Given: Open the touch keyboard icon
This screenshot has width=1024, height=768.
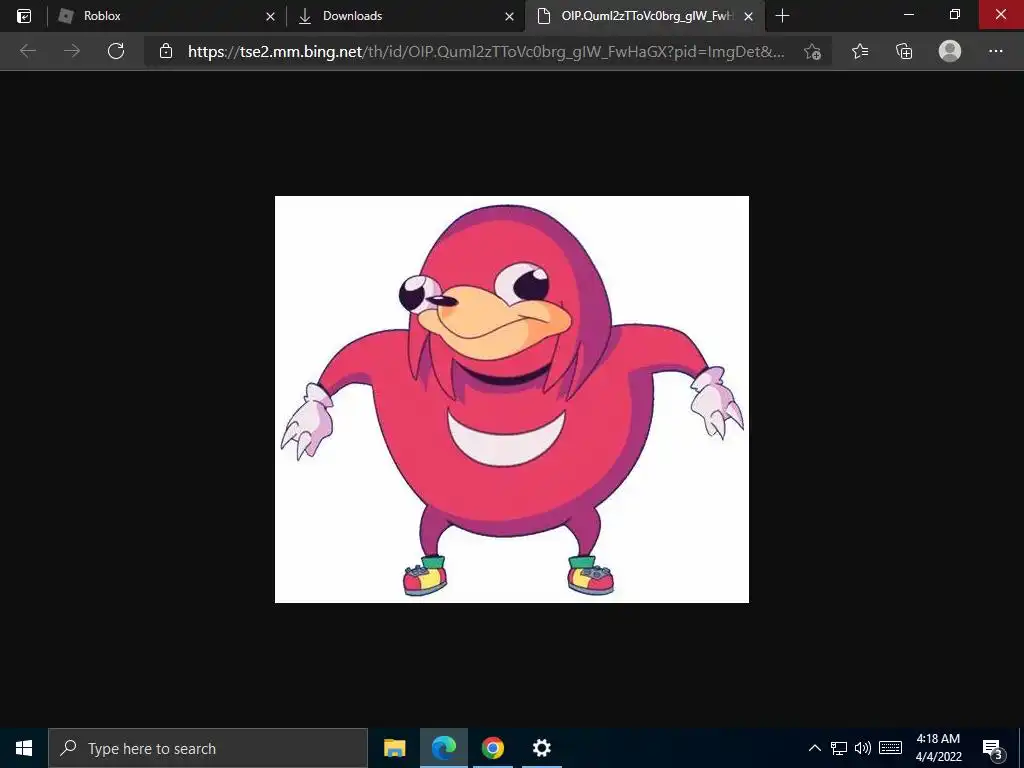Looking at the screenshot, I should tap(890, 748).
